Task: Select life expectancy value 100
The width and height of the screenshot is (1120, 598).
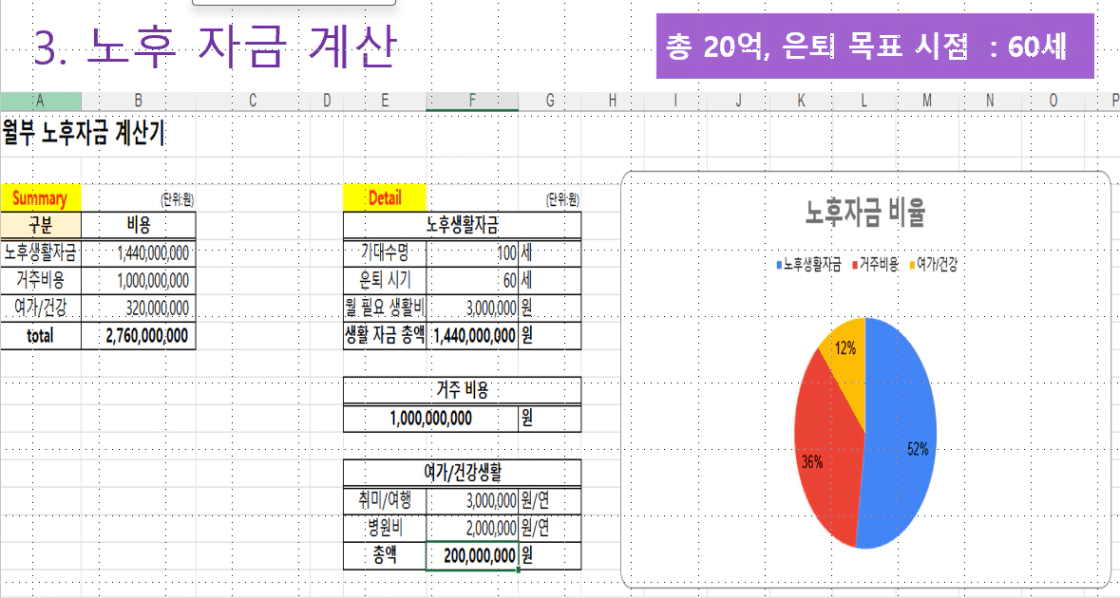Action: 472,253
